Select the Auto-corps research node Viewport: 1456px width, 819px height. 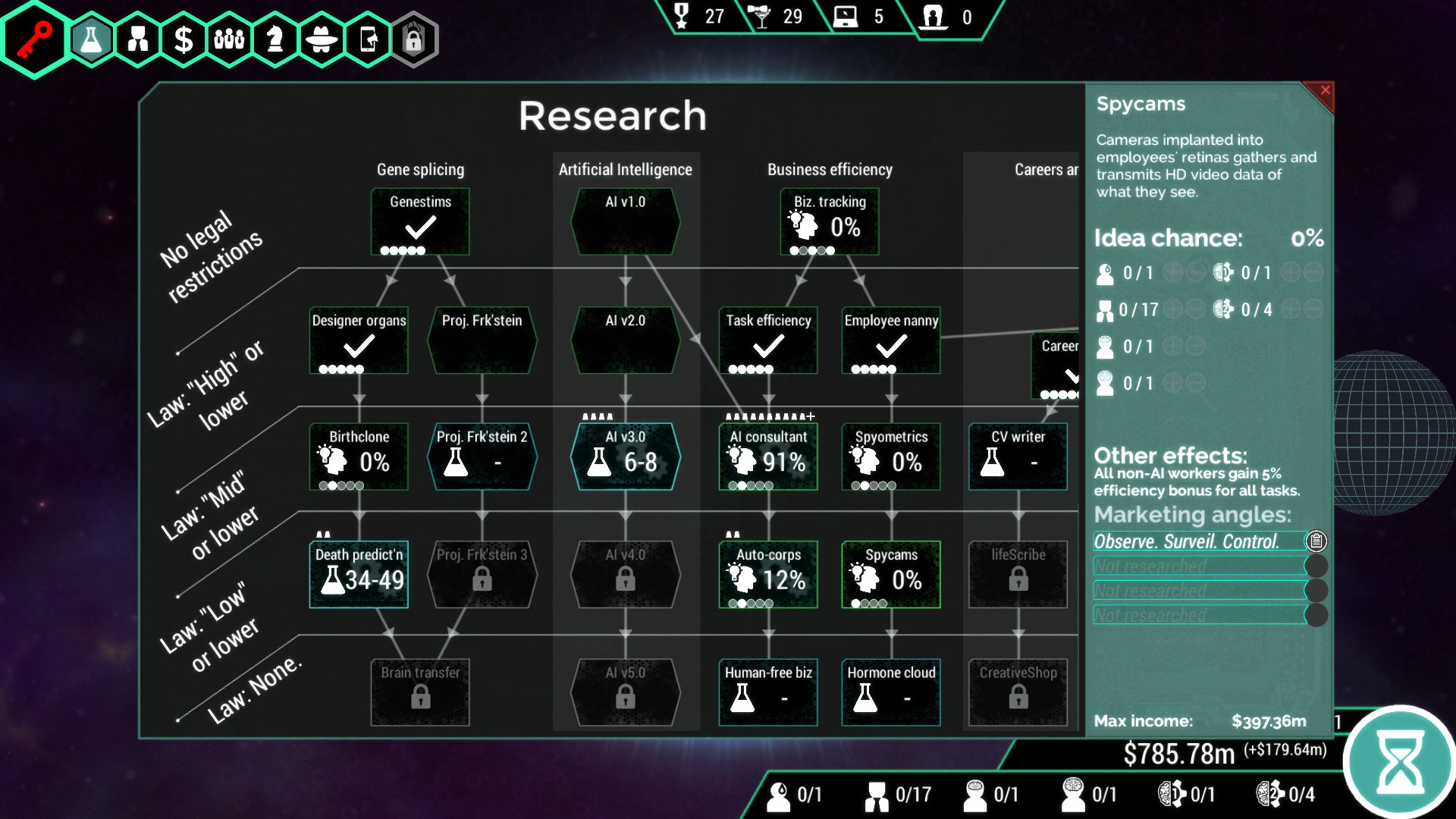(x=767, y=574)
